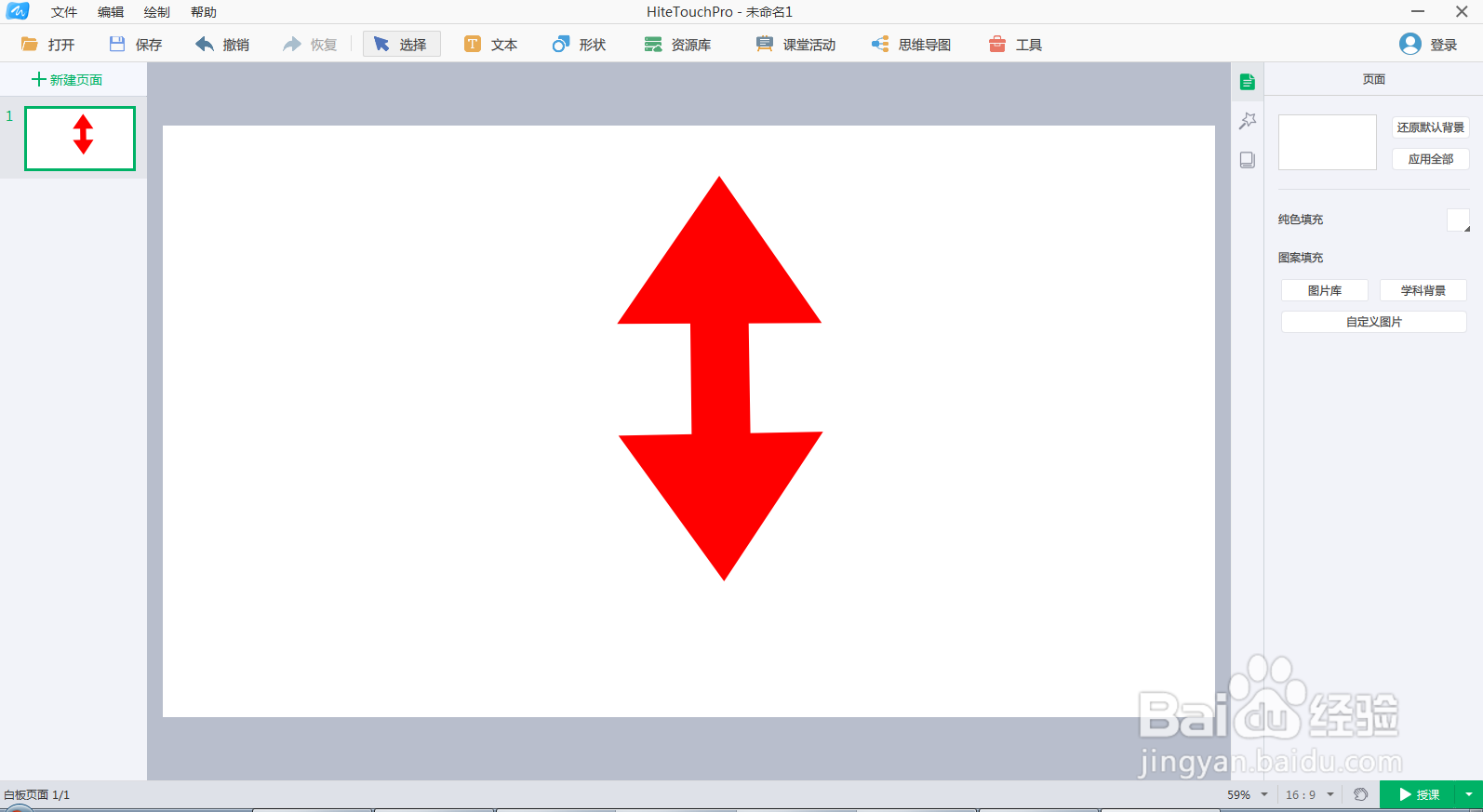Open the 绘制 menu
Screen dimensions: 1483x812
click(157, 12)
